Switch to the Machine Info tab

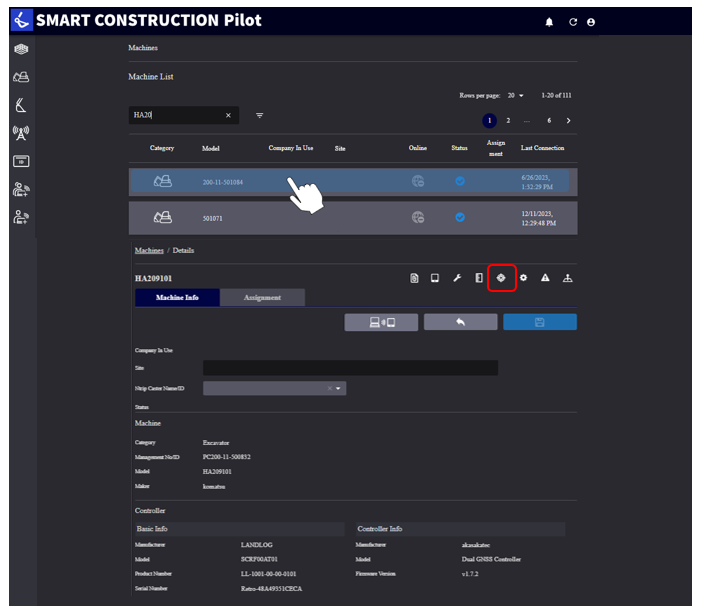(x=177, y=298)
